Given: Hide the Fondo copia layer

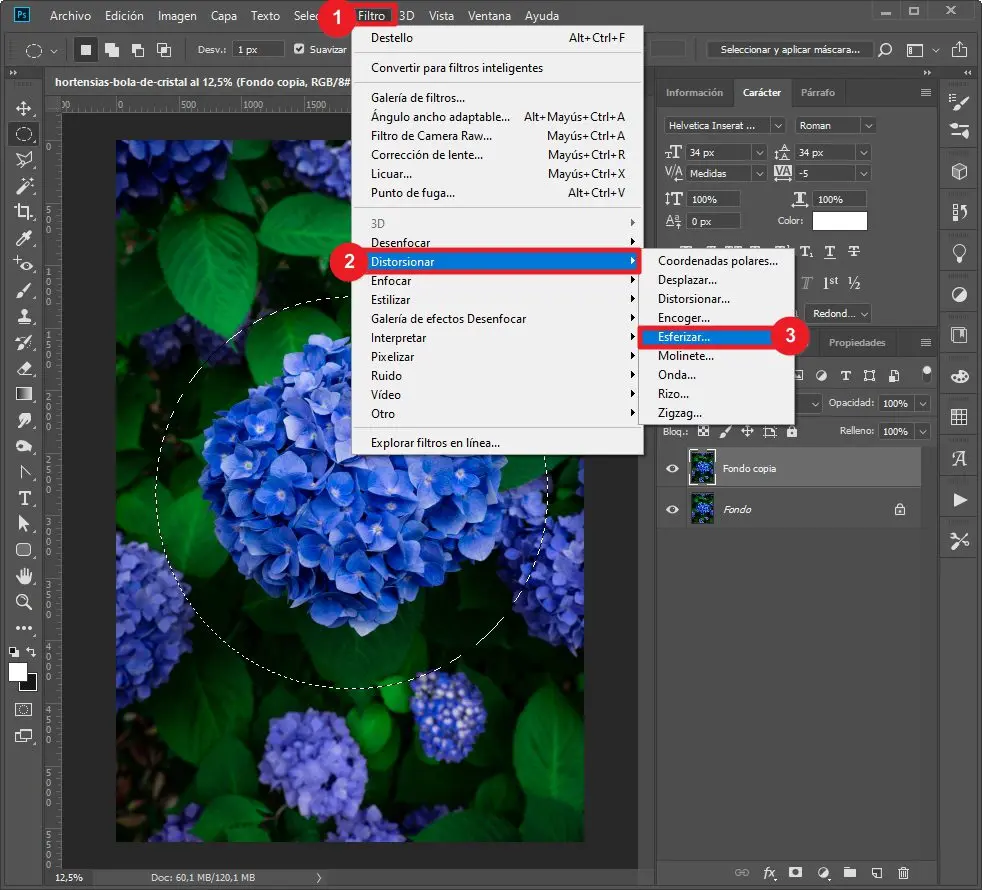Looking at the screenshot, I should (672, 468).
